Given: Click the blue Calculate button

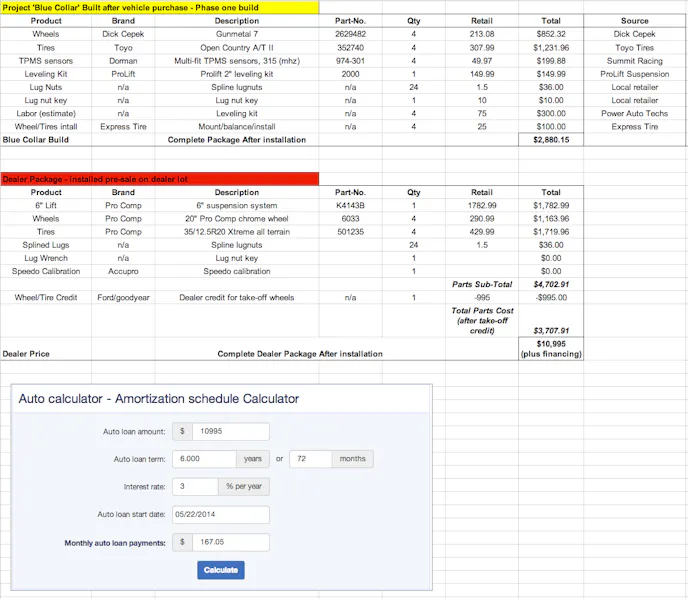Looking at the screenshot, I should pyautogui.click(x=221, y=570).
